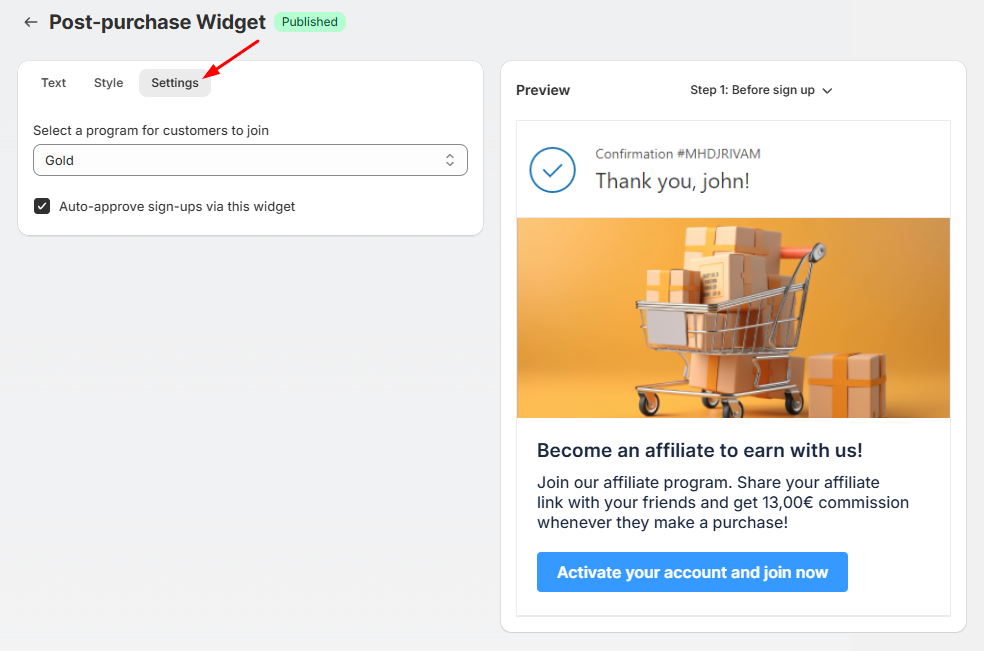
Task: Toggle the Auto-approve sign-ups checkbox
Action: (42, 206)
